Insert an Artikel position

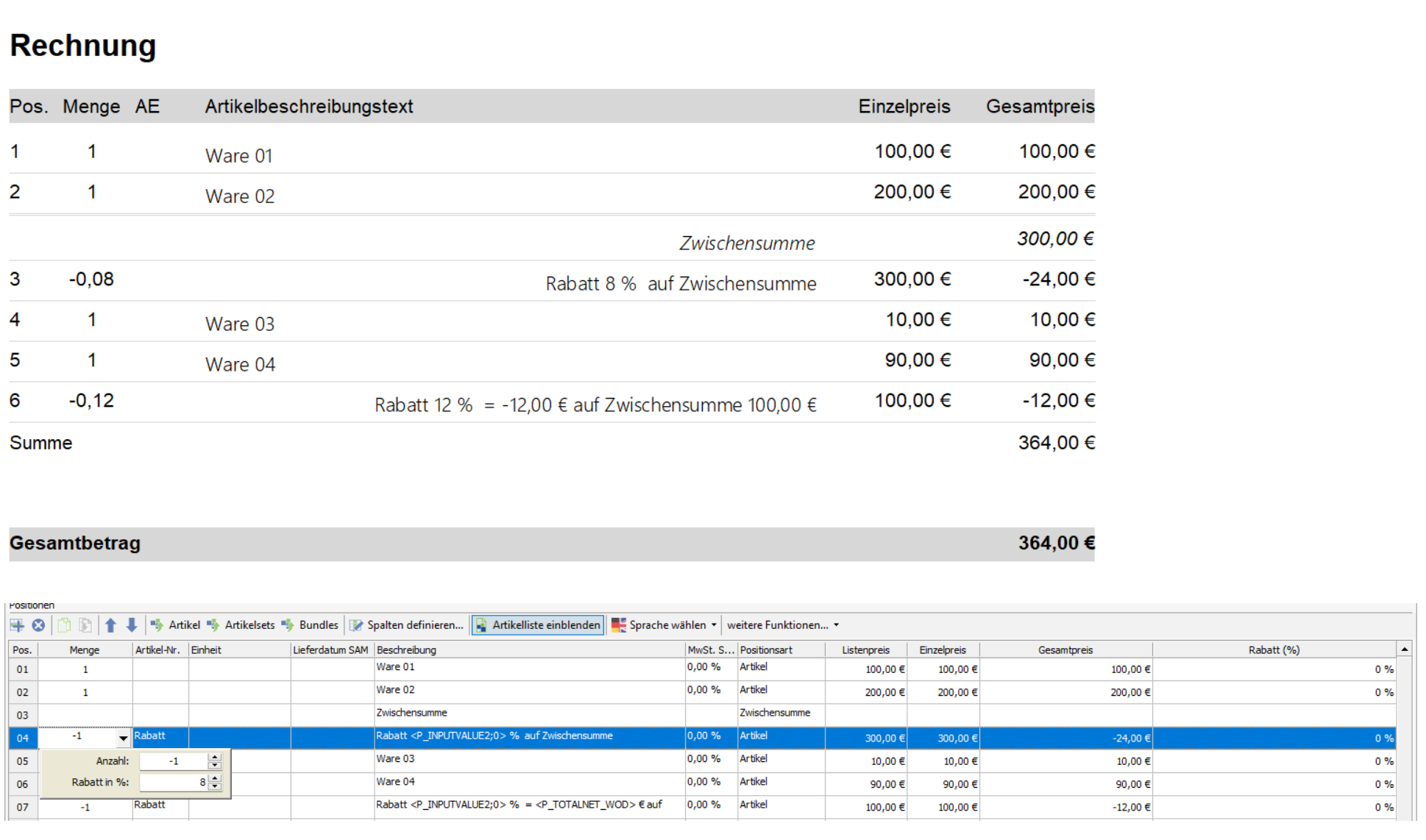point(175,625)
